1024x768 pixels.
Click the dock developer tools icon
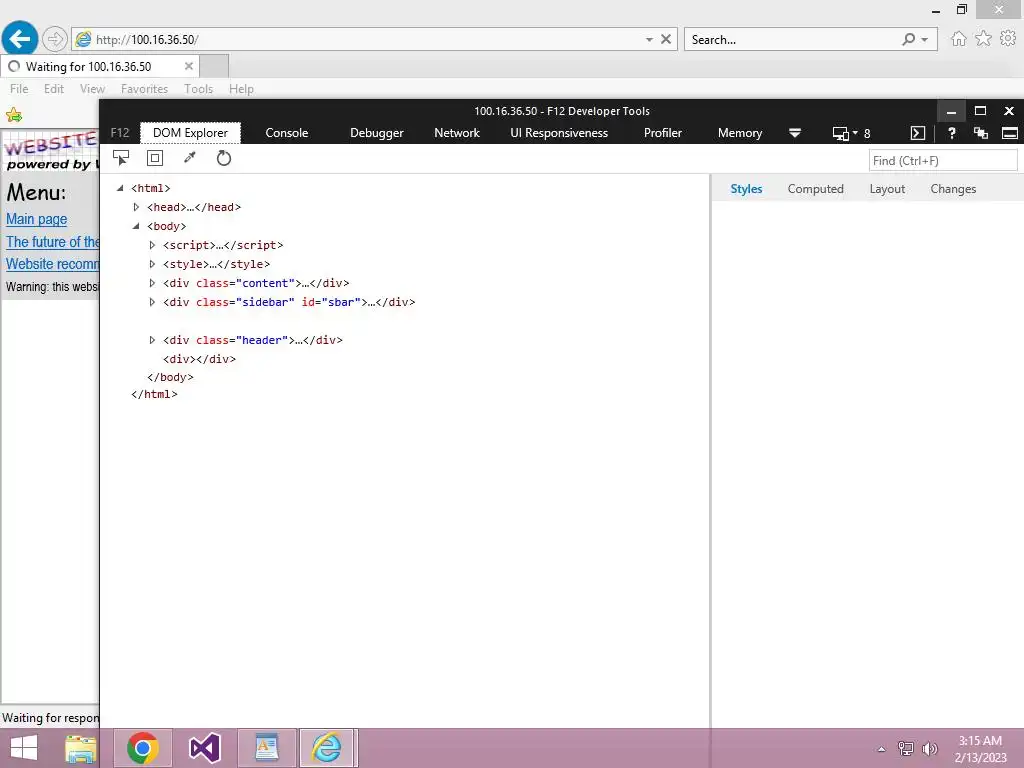click(1010, 133)
